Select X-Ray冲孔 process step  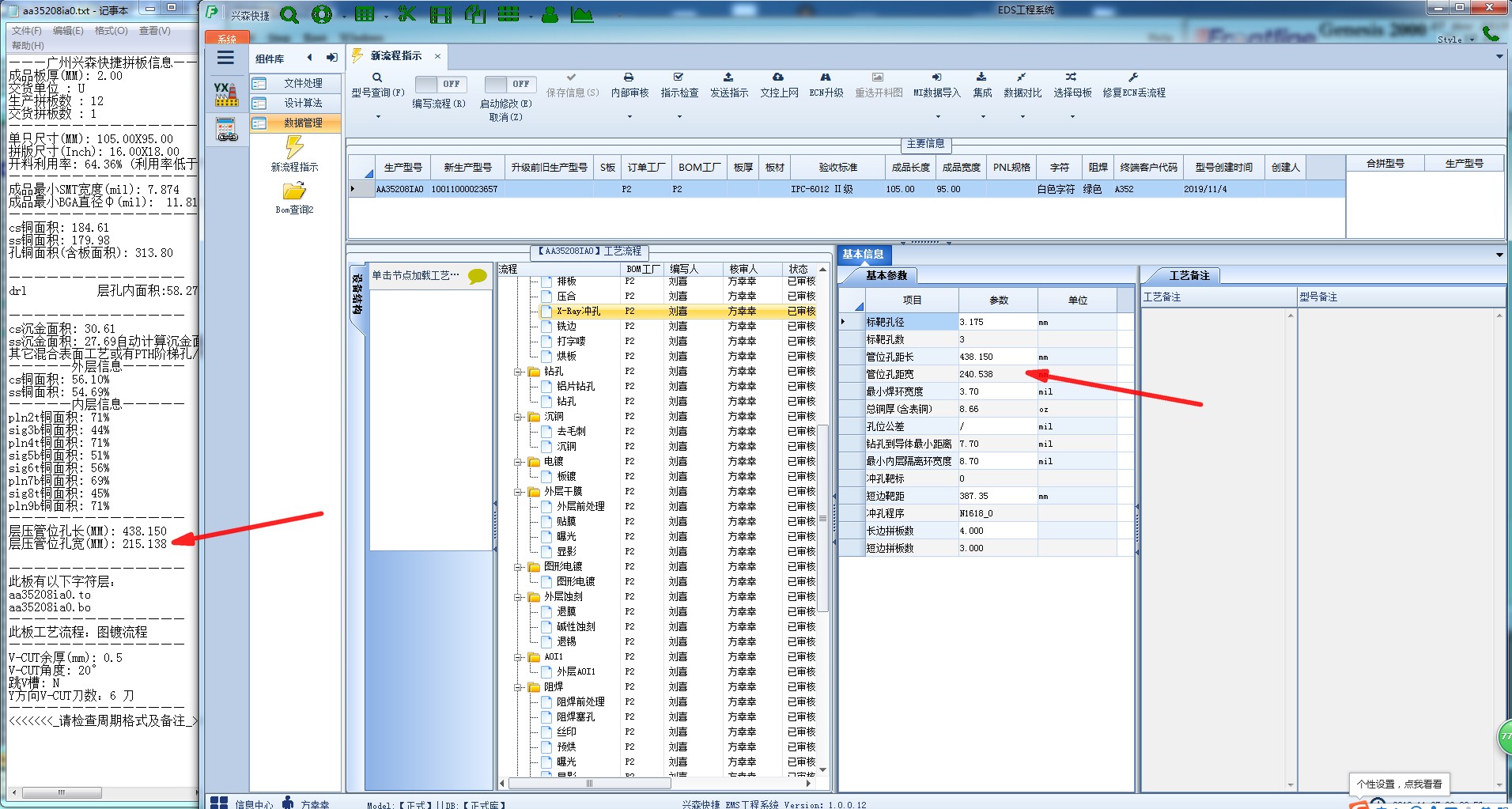click(x=578, y=312)
